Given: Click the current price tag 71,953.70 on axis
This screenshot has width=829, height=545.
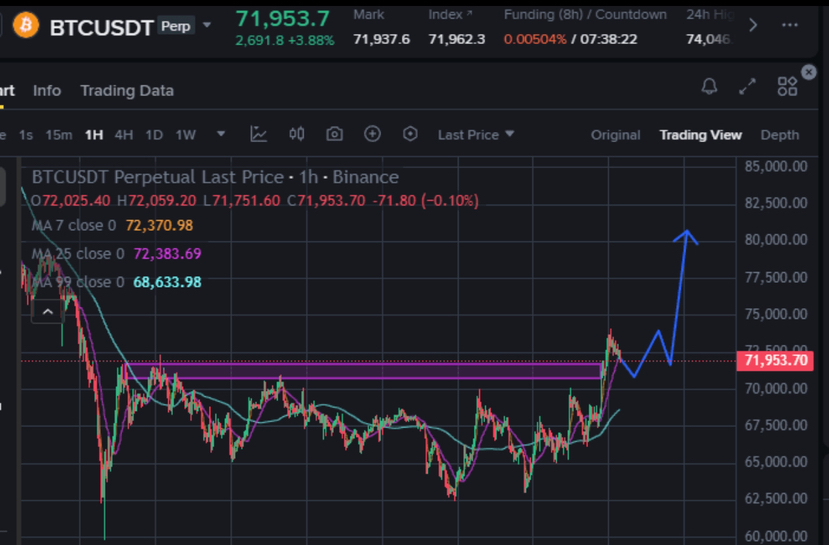Looking at the screenshot, I should (775, 361).
